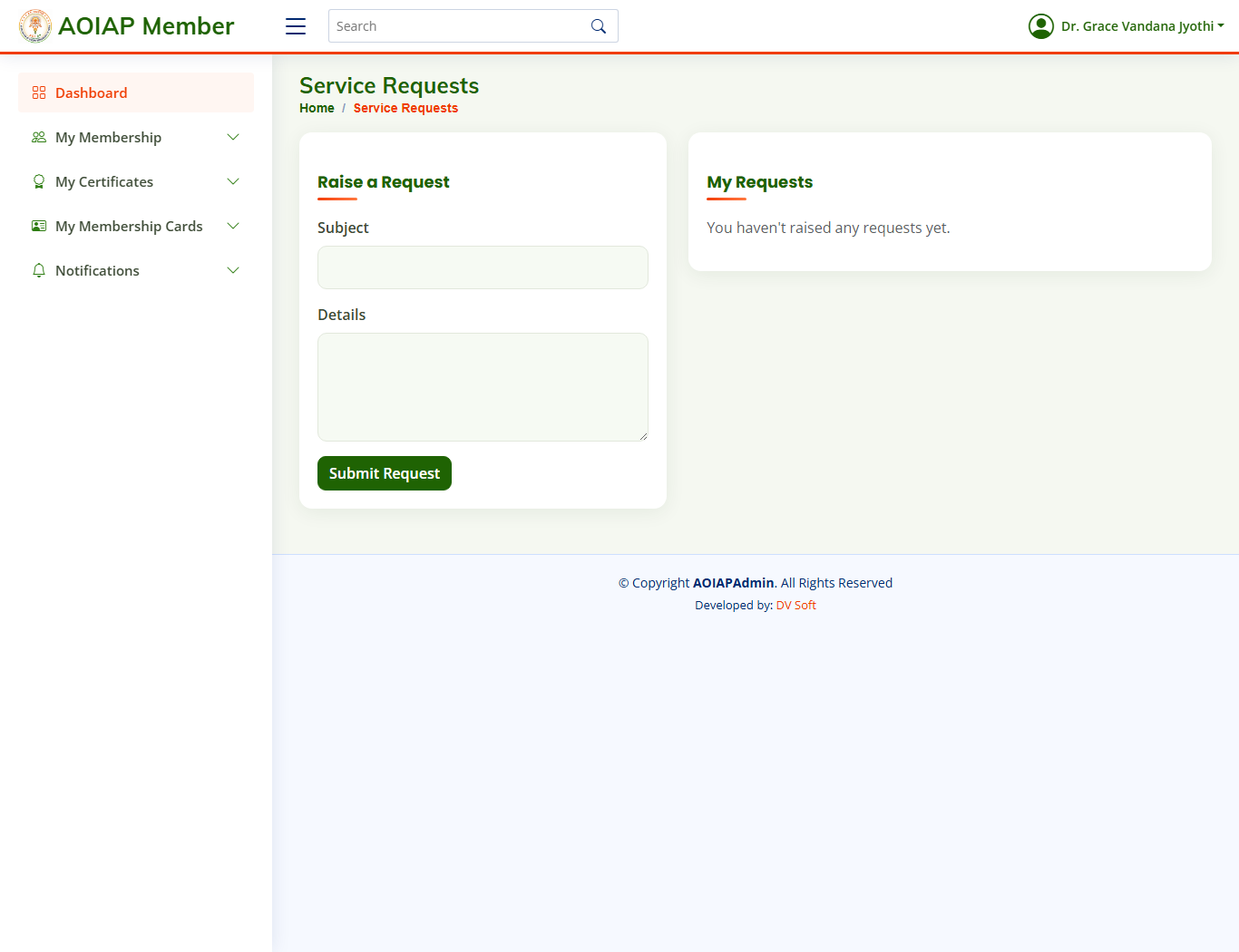Focus the Details text area
This screenshot has height=952, width=1239.
[483, 387]
